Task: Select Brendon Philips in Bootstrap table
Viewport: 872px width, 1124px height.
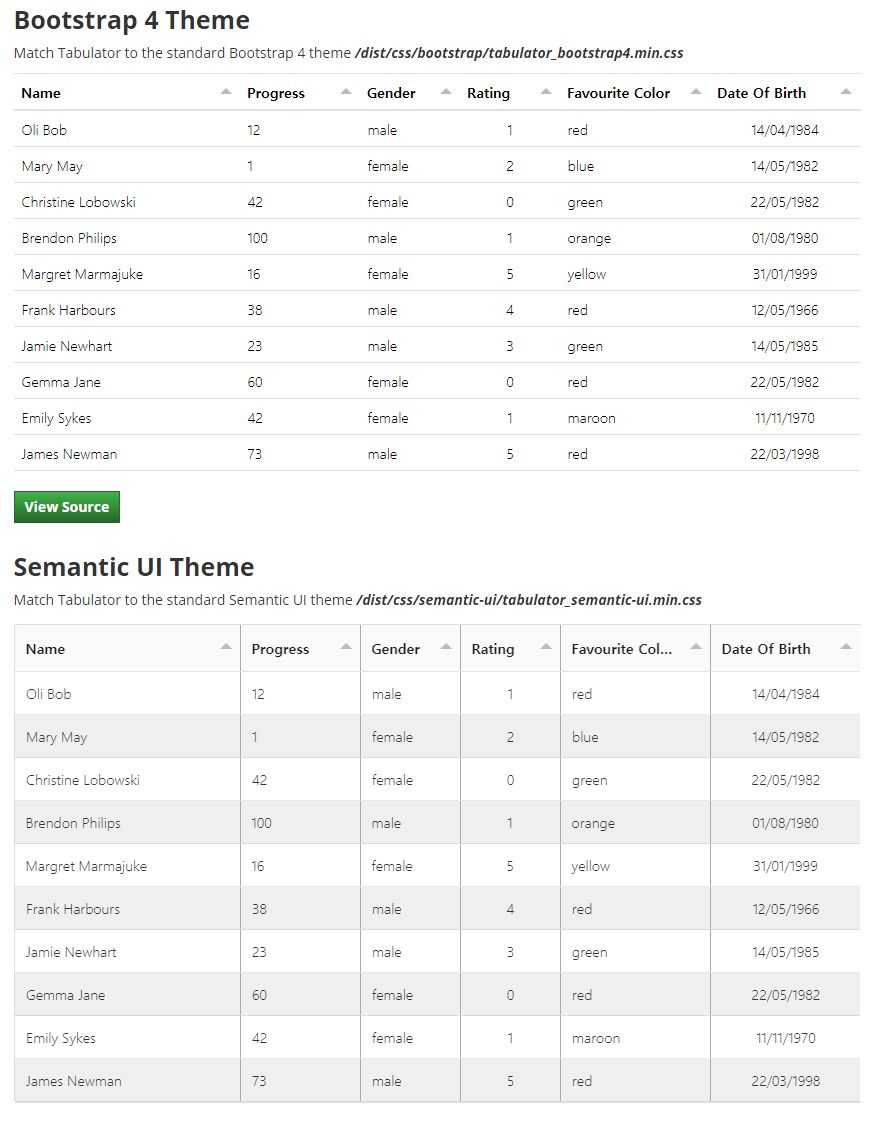Action: pyautogui.click(x=69, y=238)
